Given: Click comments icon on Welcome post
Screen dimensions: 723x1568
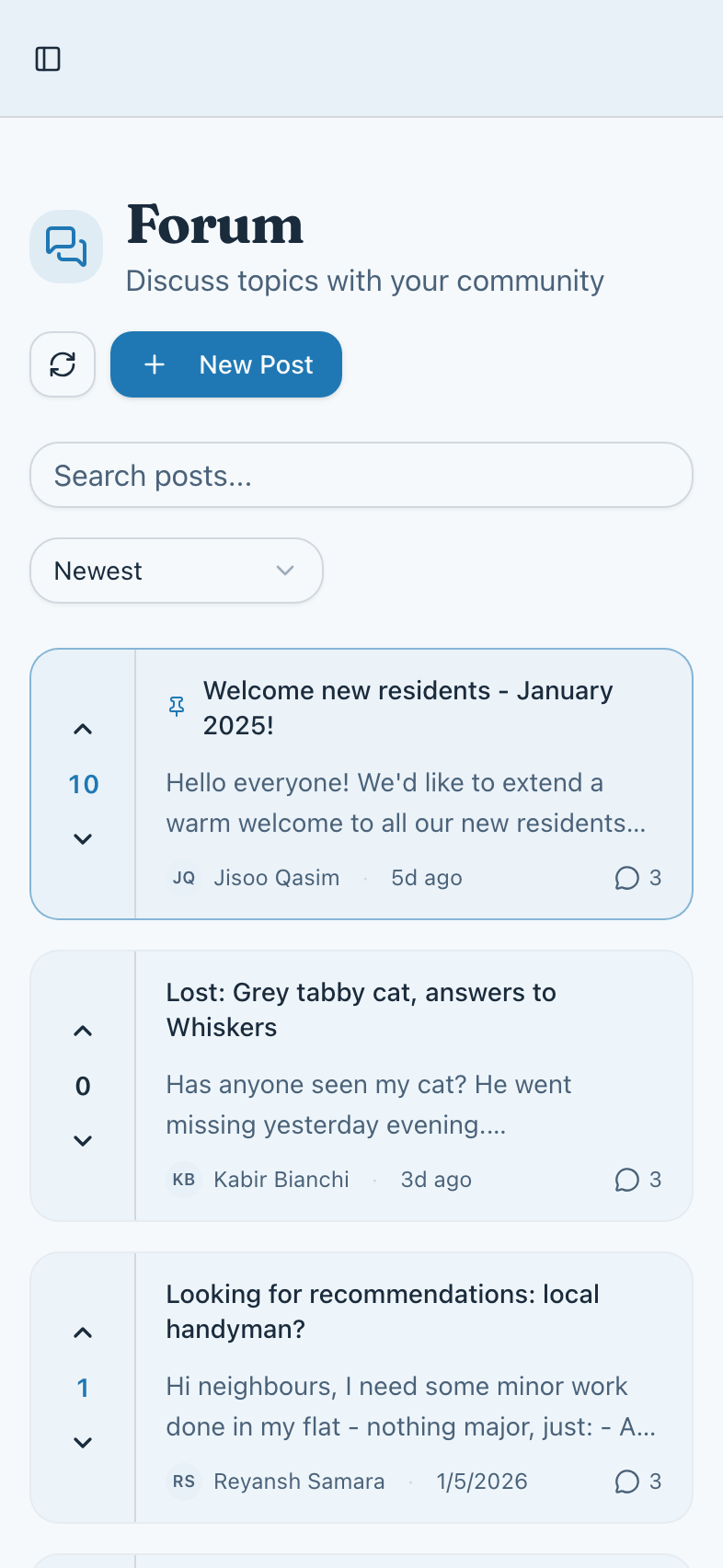Looking at the screenshot, I should pos(627,878).
